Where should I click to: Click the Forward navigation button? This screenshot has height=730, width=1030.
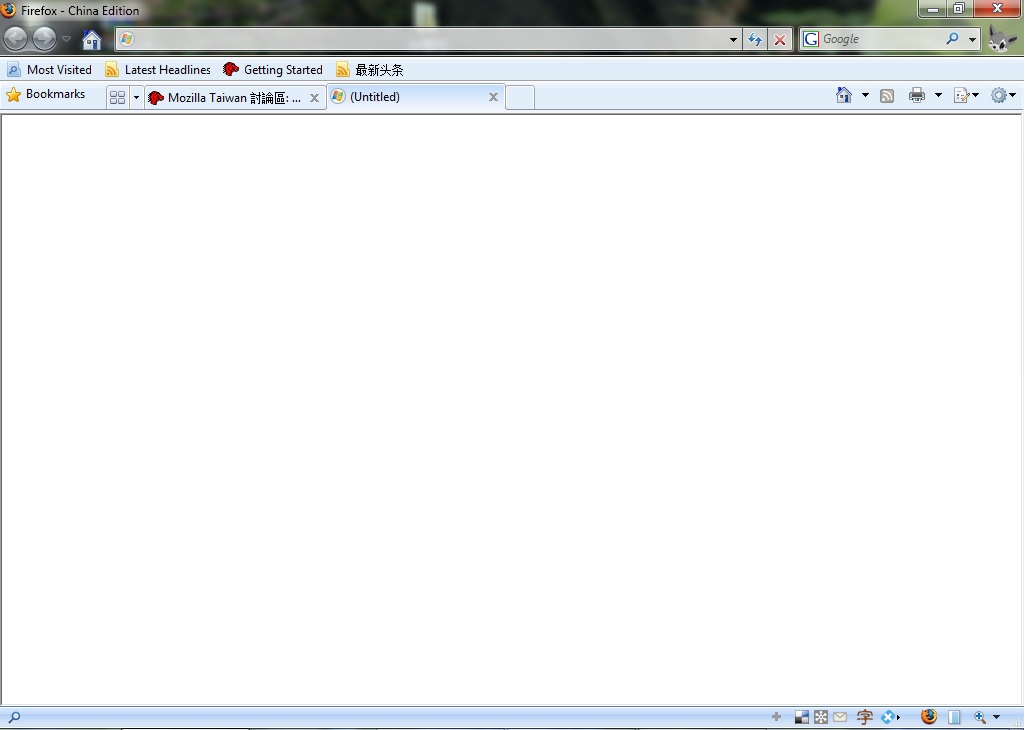tap(45, 39)
